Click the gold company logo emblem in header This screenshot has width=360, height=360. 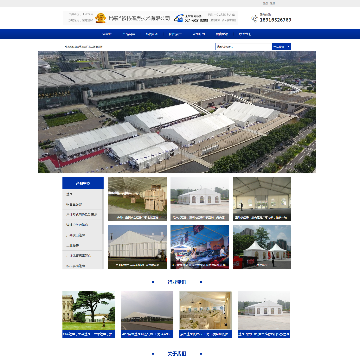(x=100, y=18)
